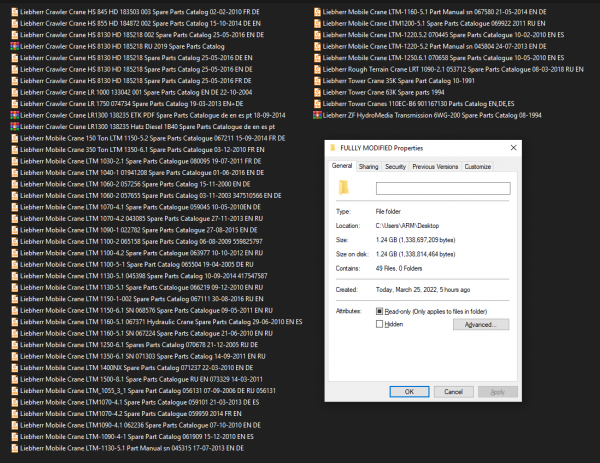Viewport: 600px width, 463px height.
Task: Click the file icon of LTM 1400NX catalog
Action: point(15,368)
